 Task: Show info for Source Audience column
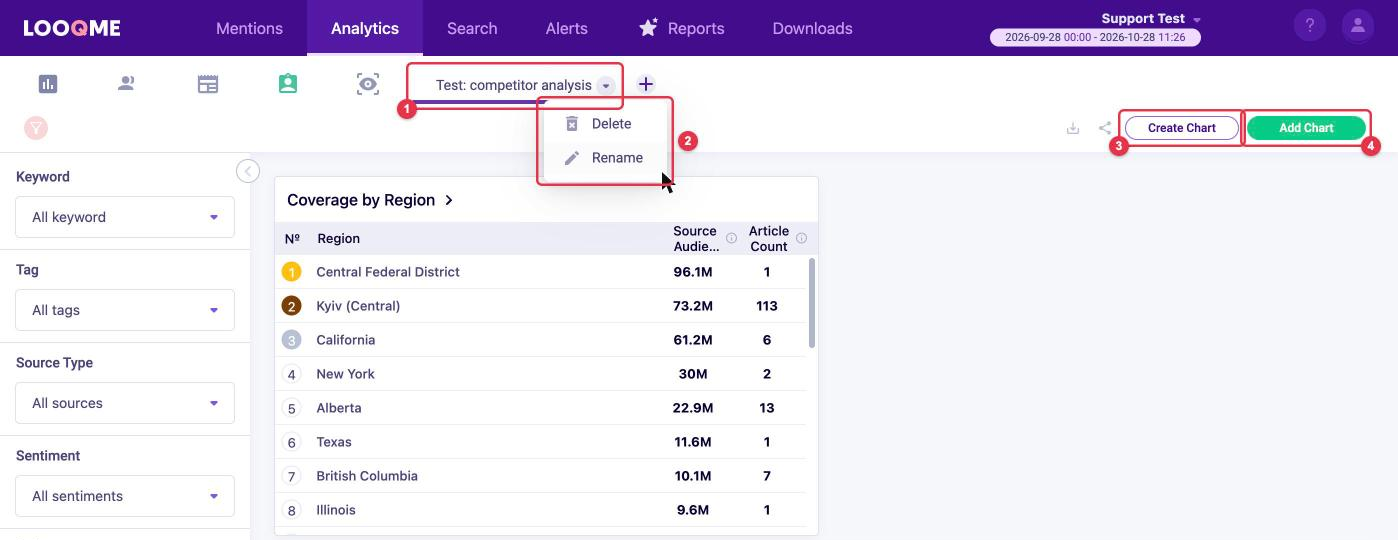pyautogui.click(x=731, y=238)
